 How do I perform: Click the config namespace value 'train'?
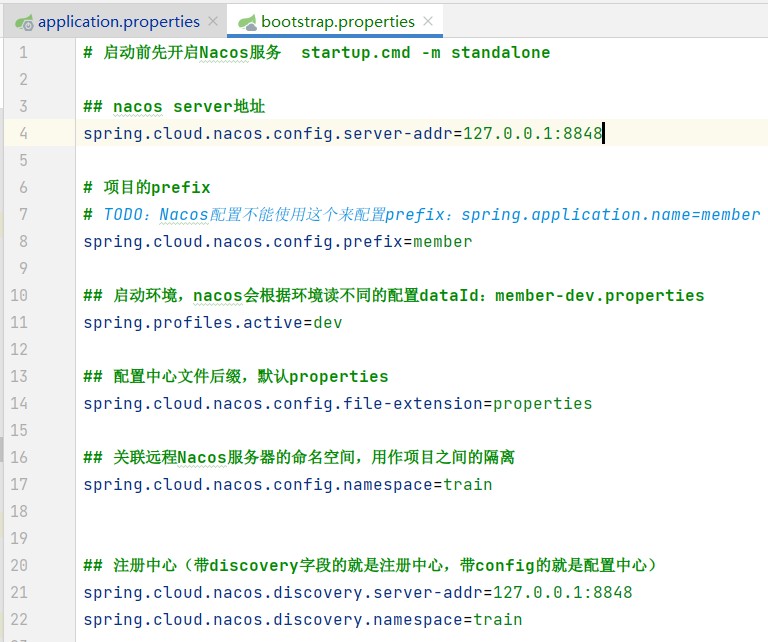pos(468,484)
